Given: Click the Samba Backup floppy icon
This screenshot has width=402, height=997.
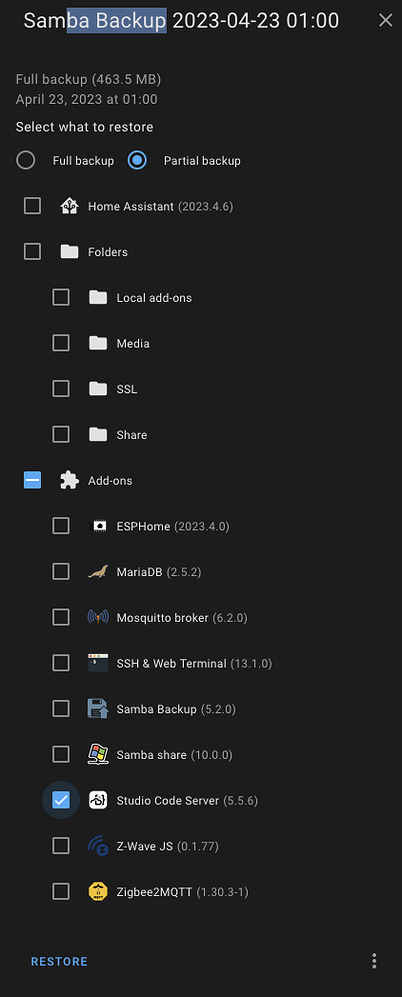Looking at the screenshot, I should [98, 708].
